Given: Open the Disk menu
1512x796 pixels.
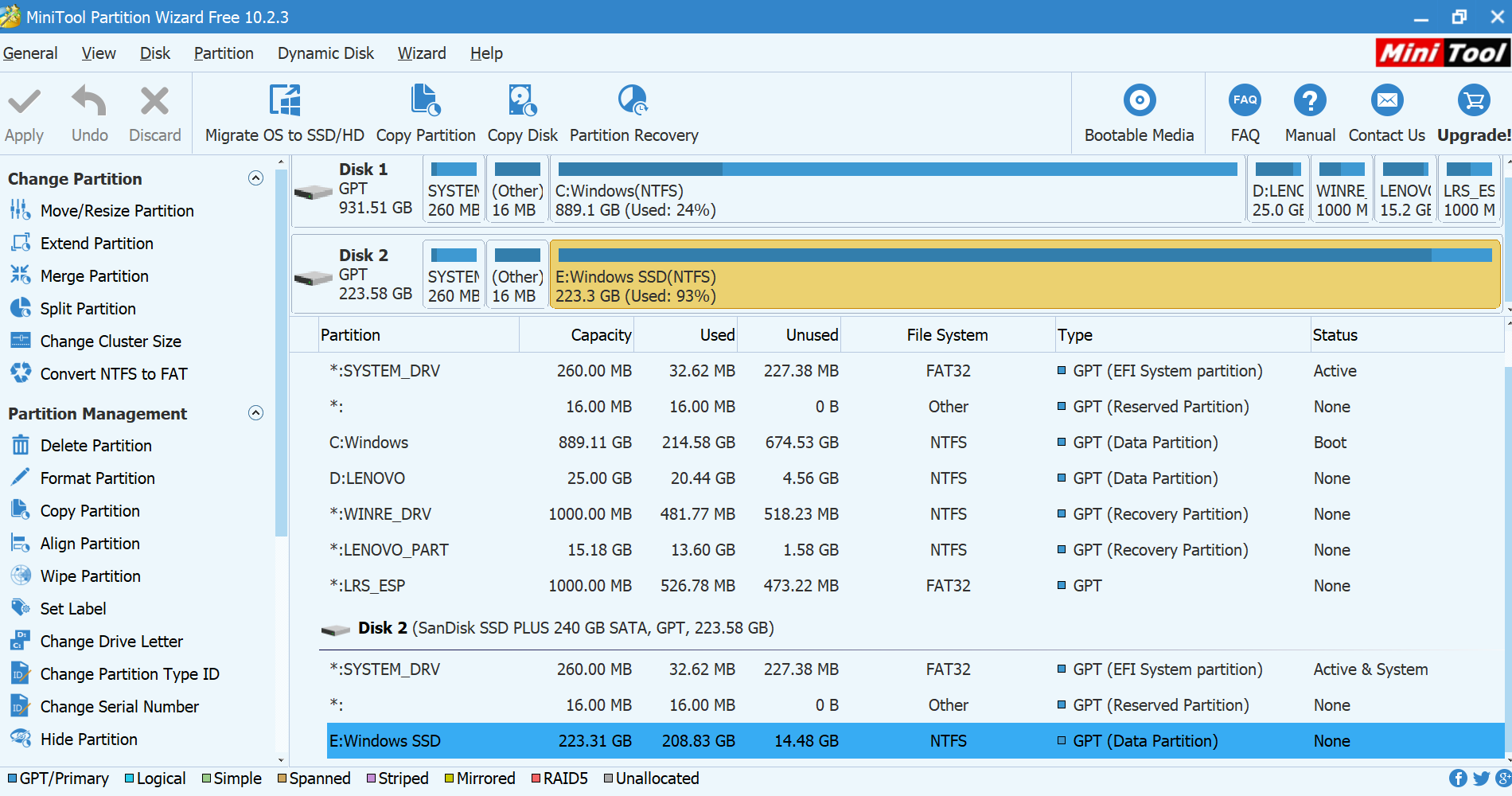Looking at the screenshot, I should click(155, 53).
